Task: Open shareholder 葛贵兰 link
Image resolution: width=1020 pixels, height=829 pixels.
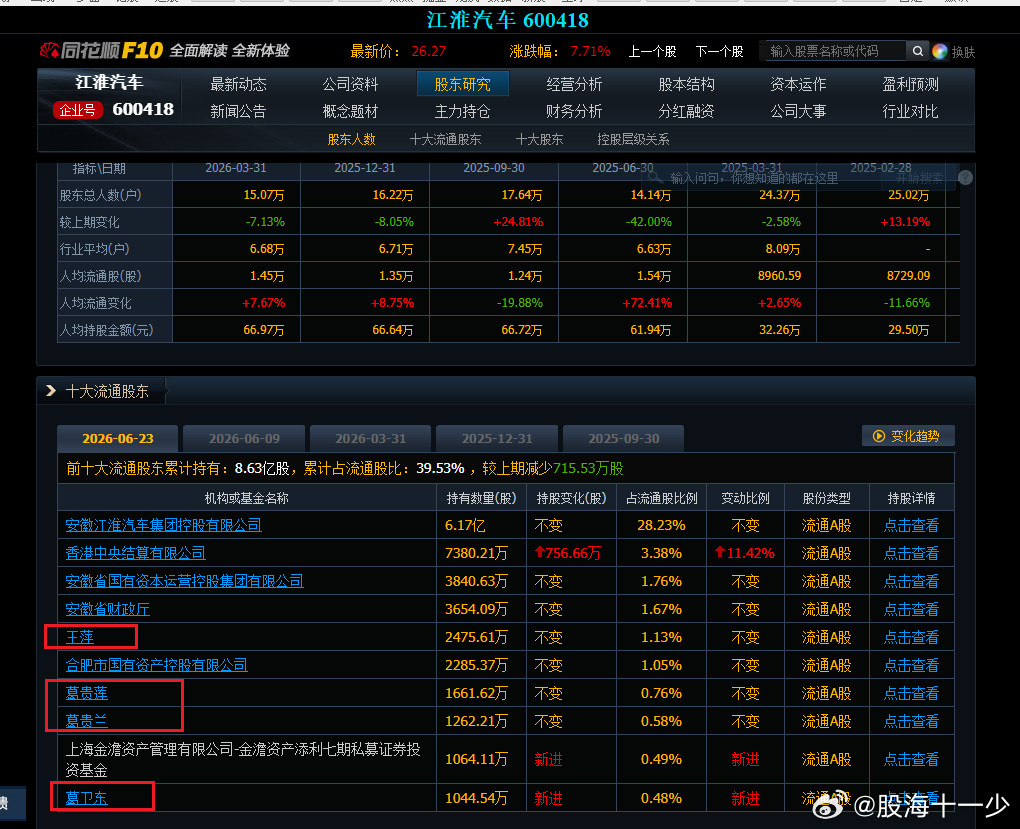Action: tap(87, 721)
